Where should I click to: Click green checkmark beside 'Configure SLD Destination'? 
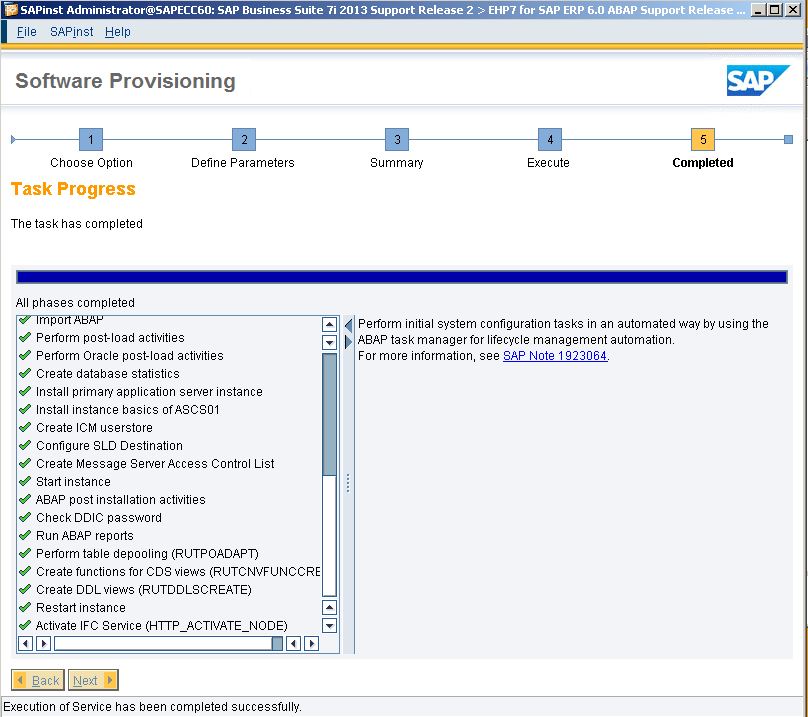(x=25, y=445)
